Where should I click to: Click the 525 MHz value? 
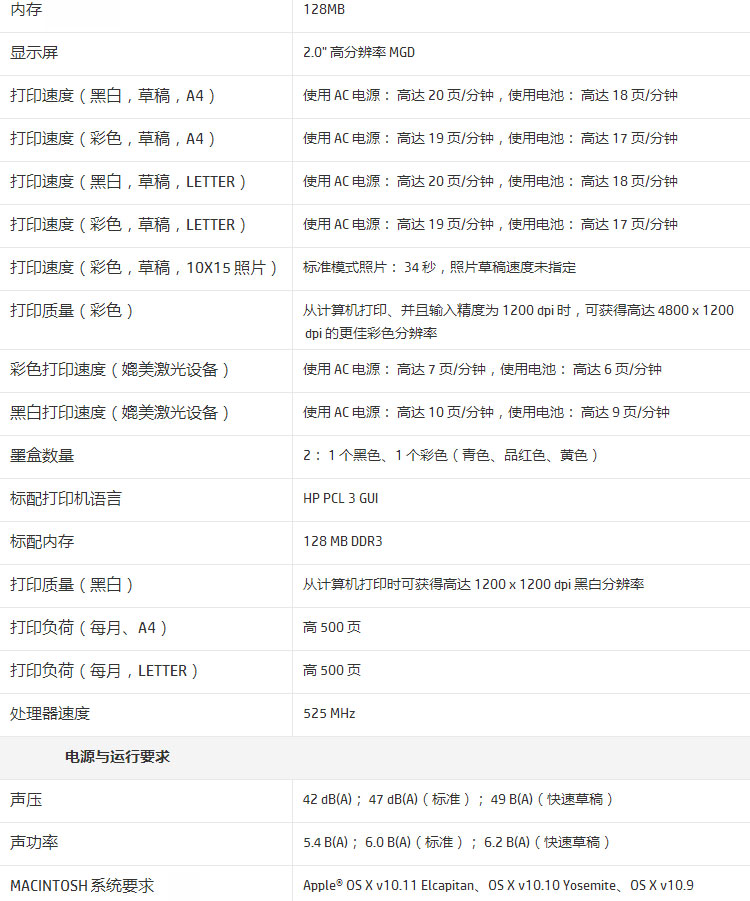point(329,714)
